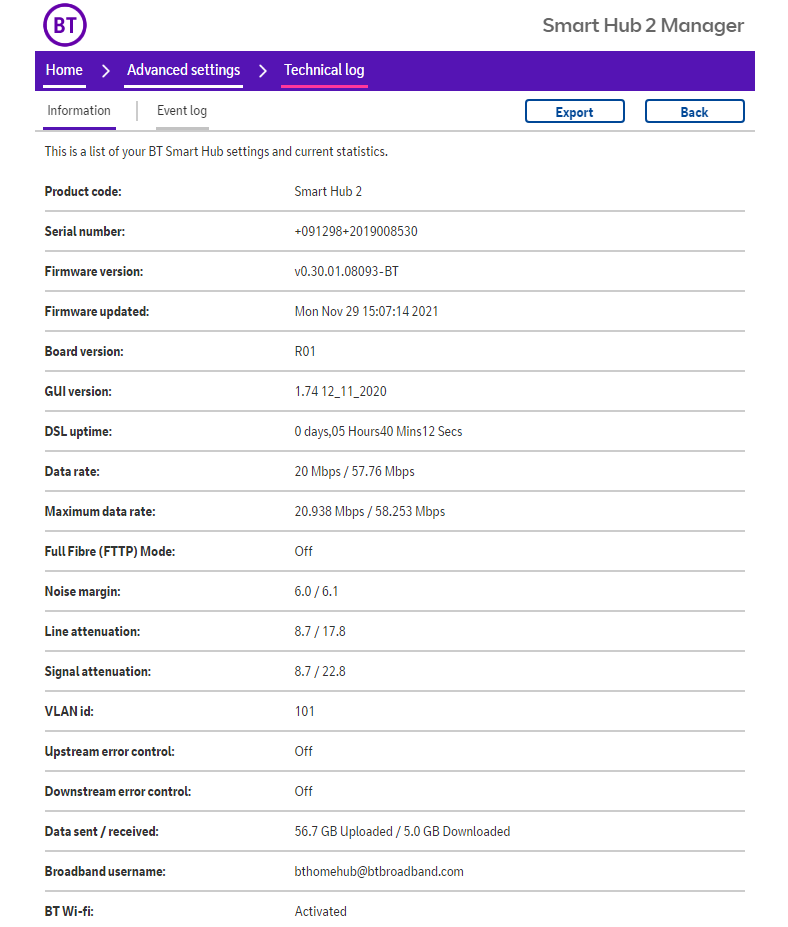The width and height of the screenshot is (788, 927).
Task: Click the Full Fibre (FTTP) Mode label
Action: pos(110,552)
